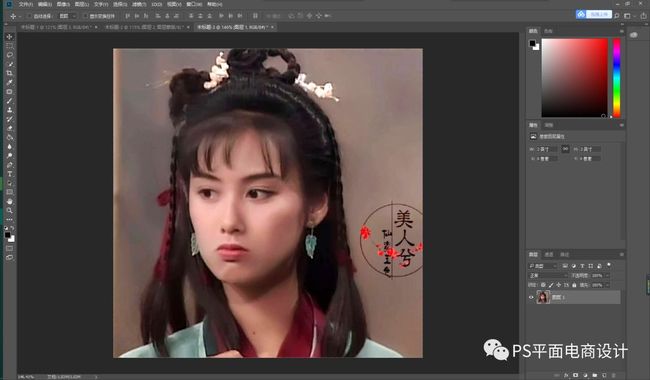Select the Lasso tool
This screenshot has height=380, width=650.
tap(9, 55)
